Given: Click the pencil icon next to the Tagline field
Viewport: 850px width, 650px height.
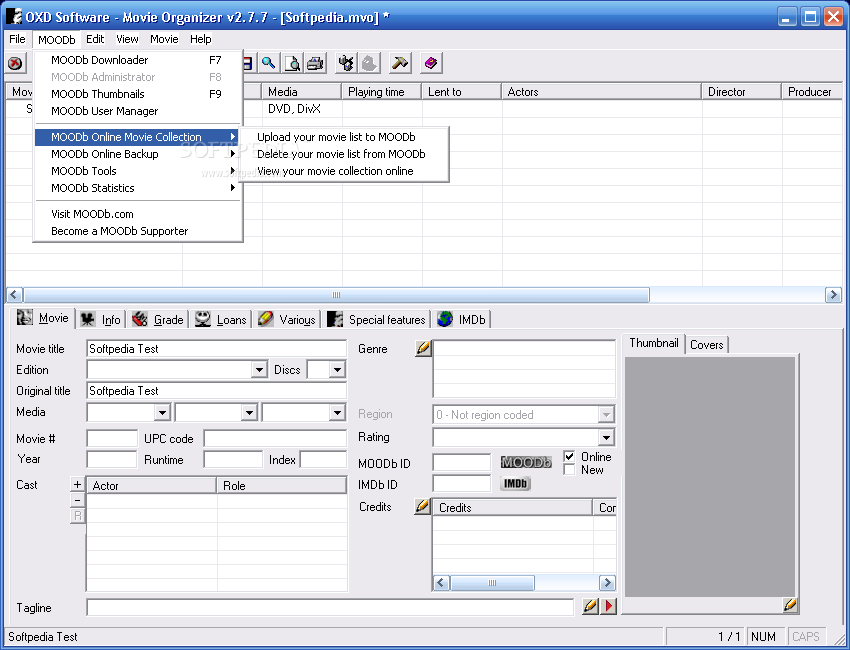Looking at the screenshot, I should [x=590, y=606].
